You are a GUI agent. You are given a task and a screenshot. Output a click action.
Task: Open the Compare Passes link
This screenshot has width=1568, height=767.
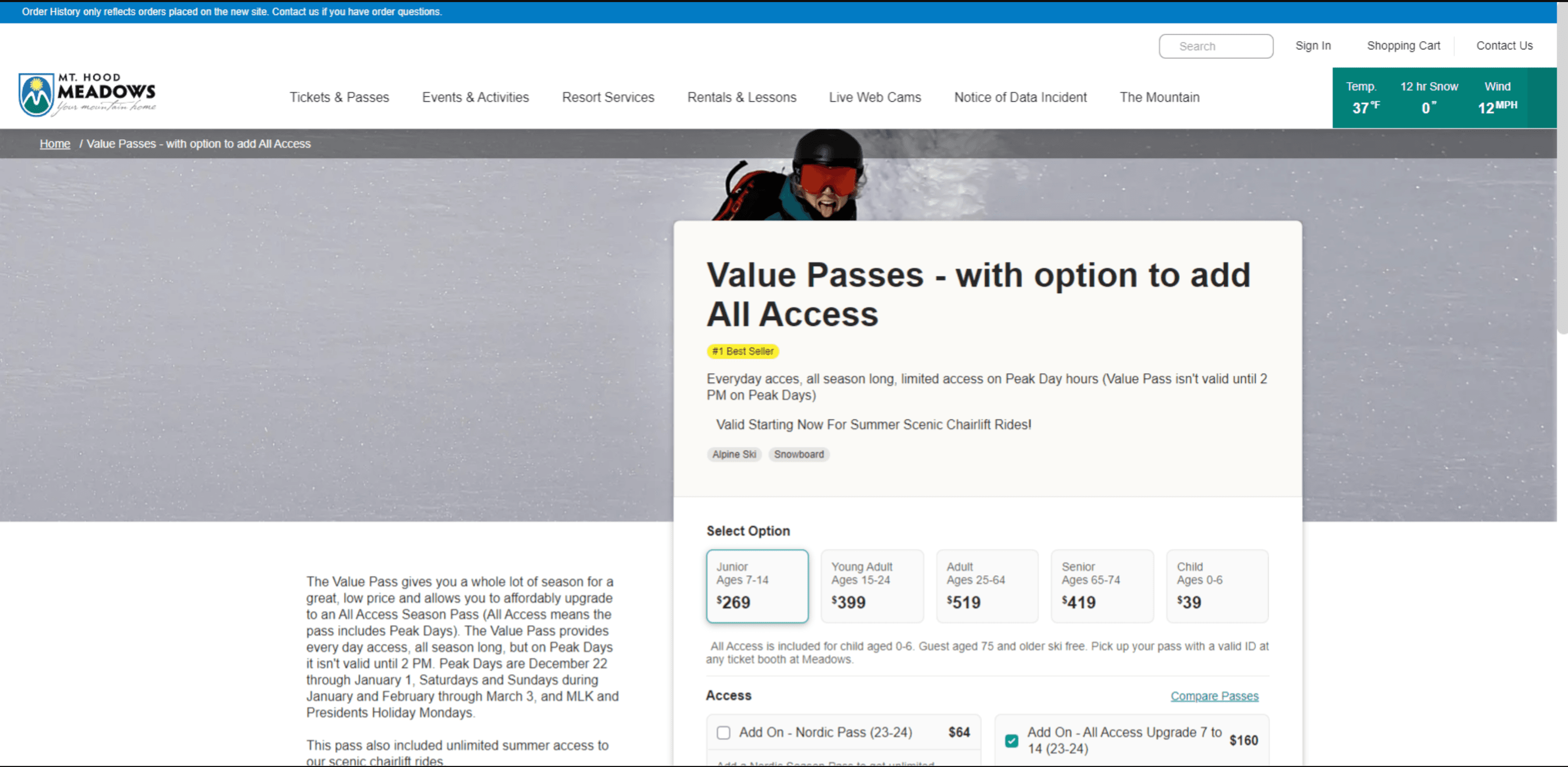[1214, 696]
